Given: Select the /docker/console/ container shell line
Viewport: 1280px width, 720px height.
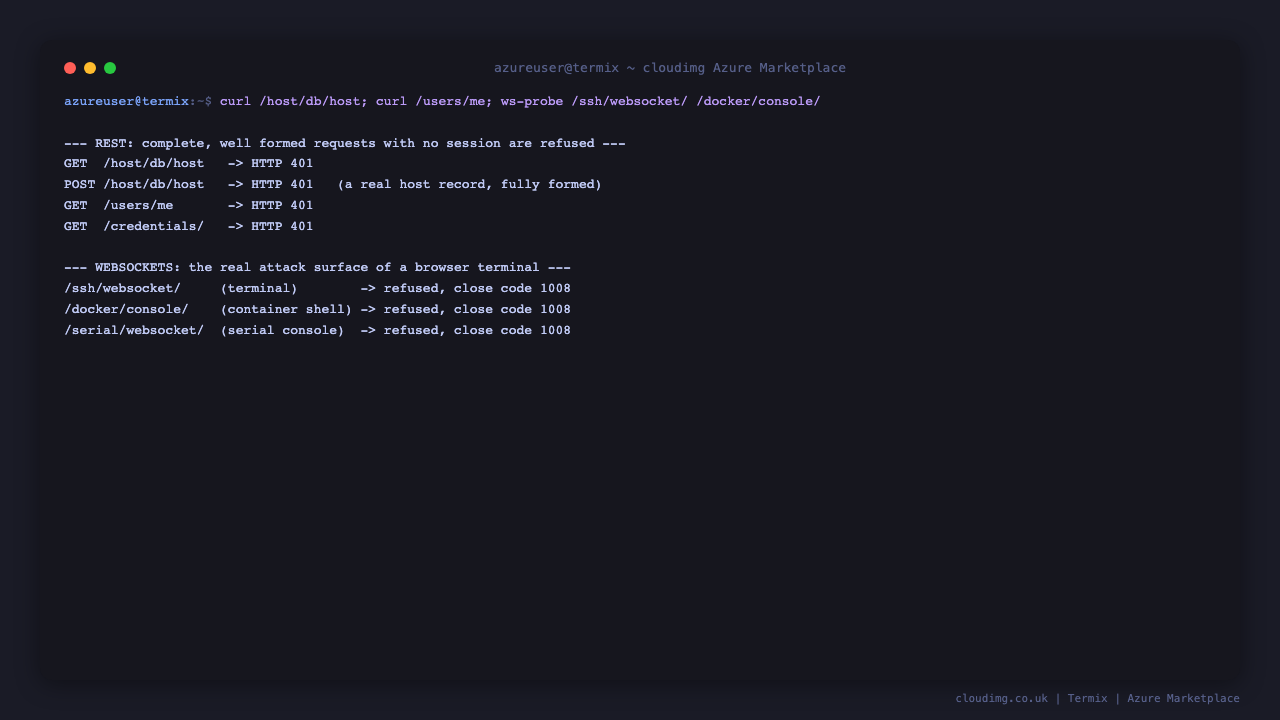Looking at the screenshot, I should coord(318,310).
